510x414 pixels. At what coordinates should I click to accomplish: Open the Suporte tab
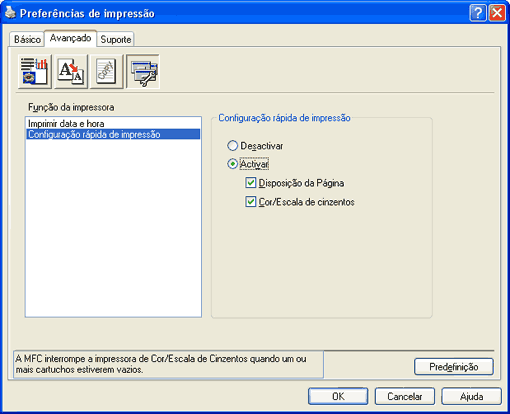116,39
